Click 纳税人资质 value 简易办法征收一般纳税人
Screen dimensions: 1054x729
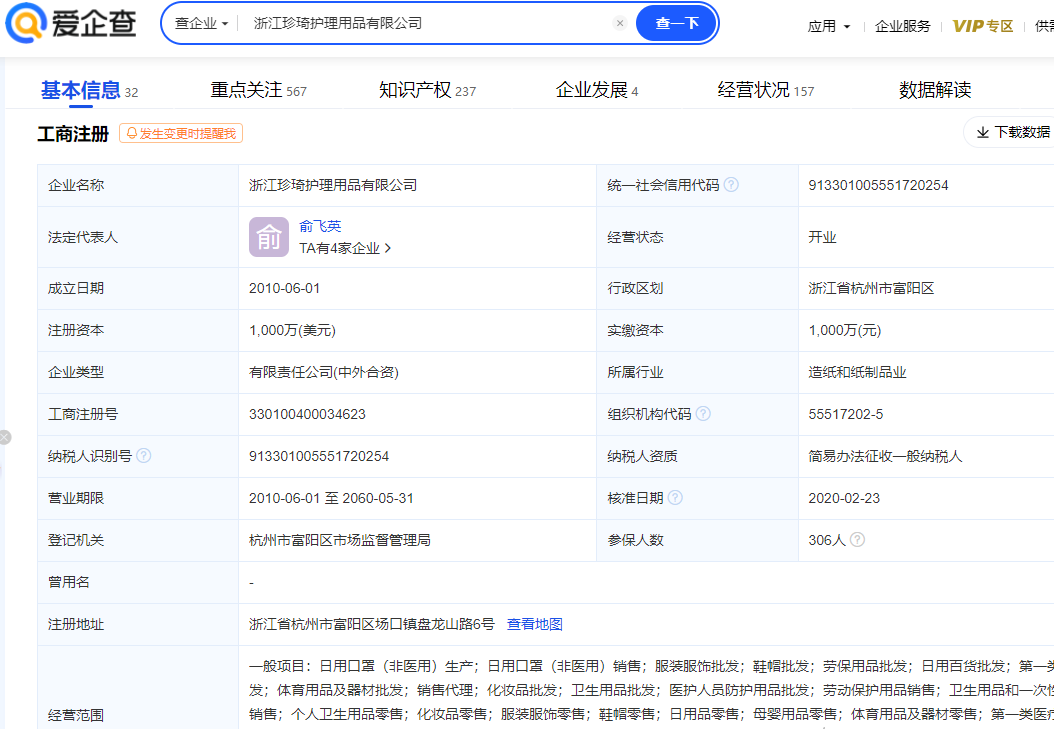885,456
